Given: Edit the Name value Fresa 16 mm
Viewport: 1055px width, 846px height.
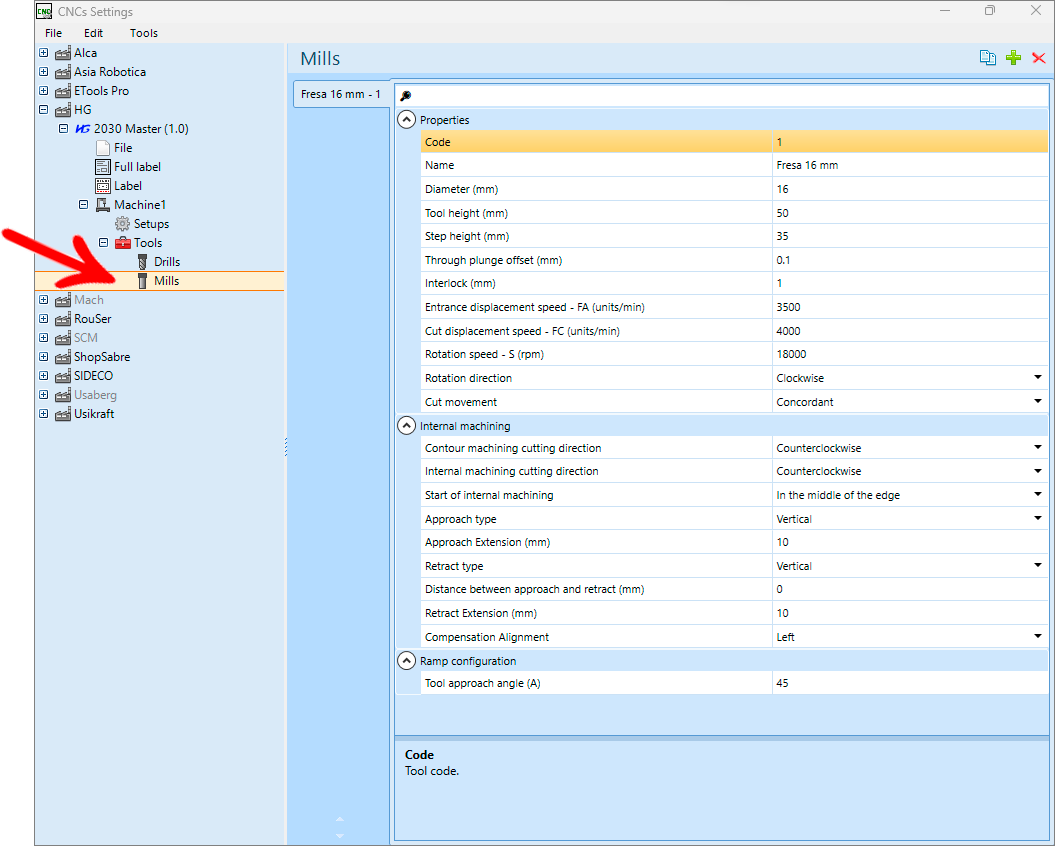Looking at the screenshot, I should coord(910,166).
